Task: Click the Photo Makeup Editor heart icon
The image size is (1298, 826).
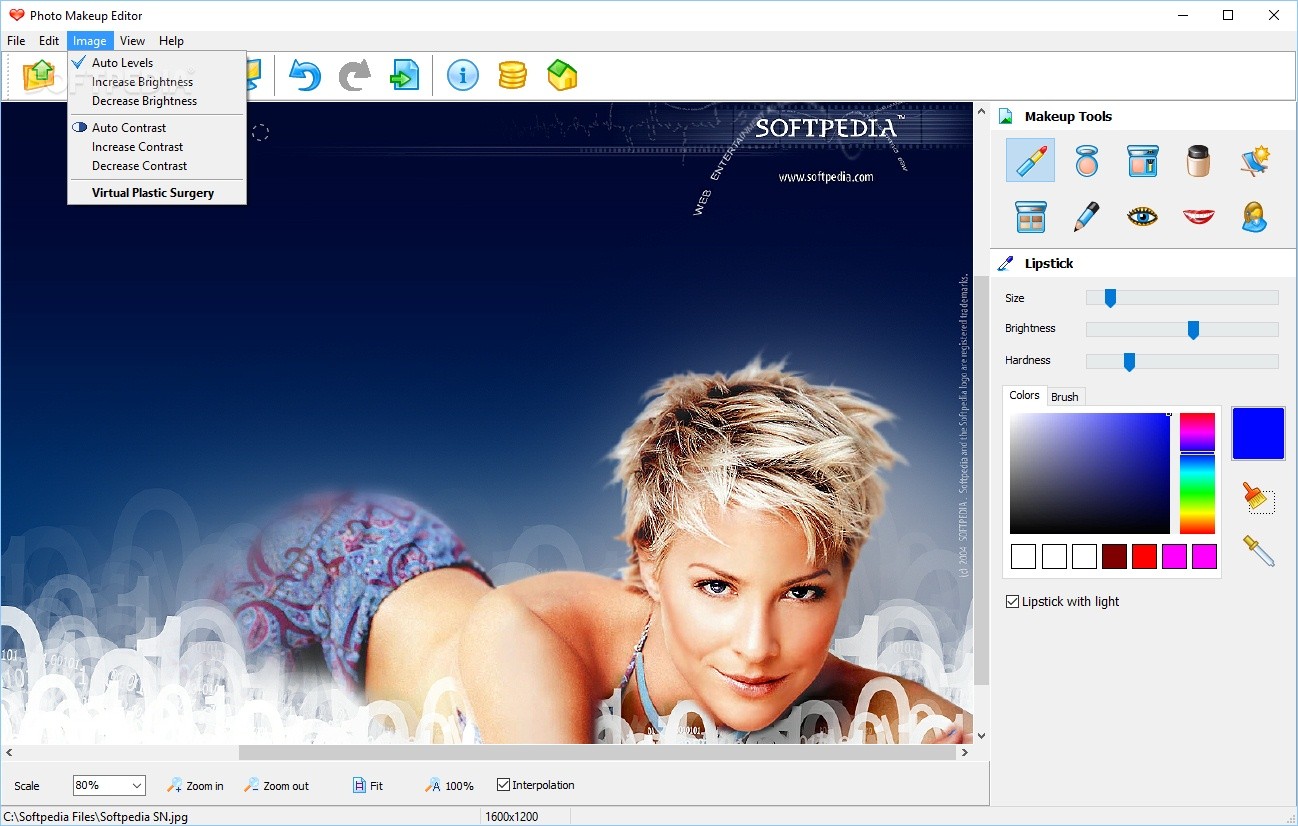Action: coord(16,15)
